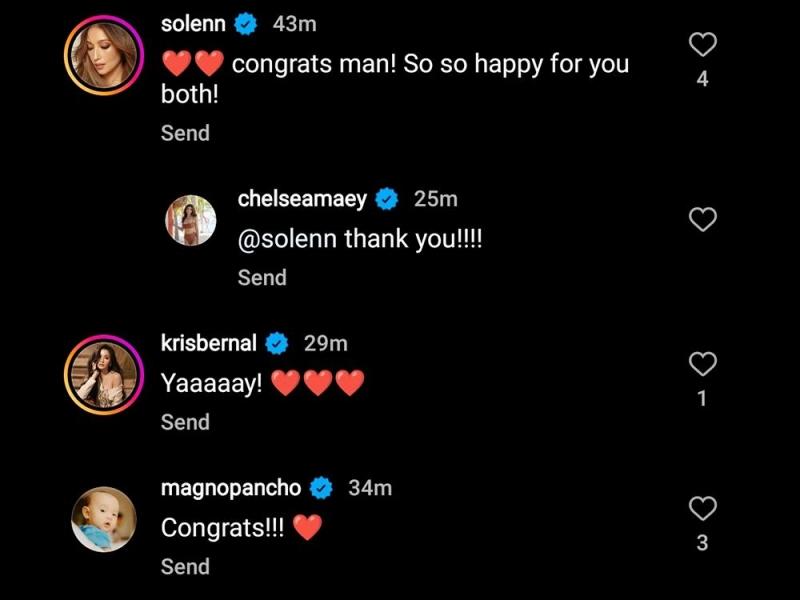
Task: Like magnopancho's Congrats comment
Action: 703,509
